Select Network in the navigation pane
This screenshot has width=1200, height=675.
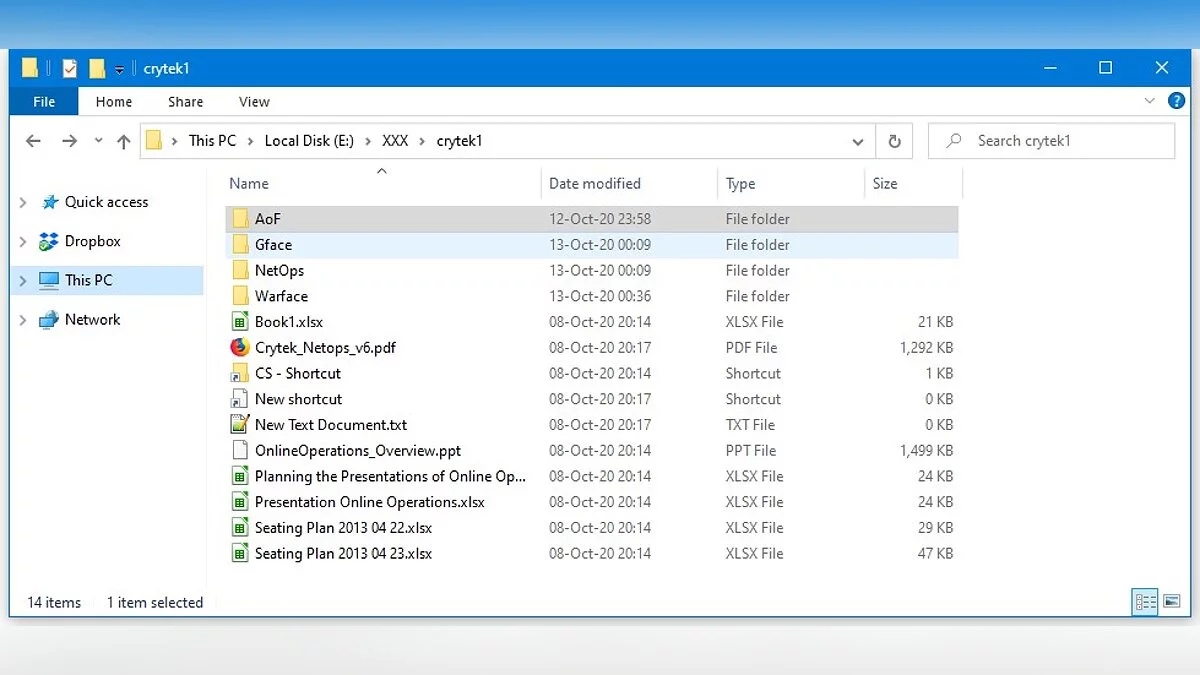coord(92,319)
